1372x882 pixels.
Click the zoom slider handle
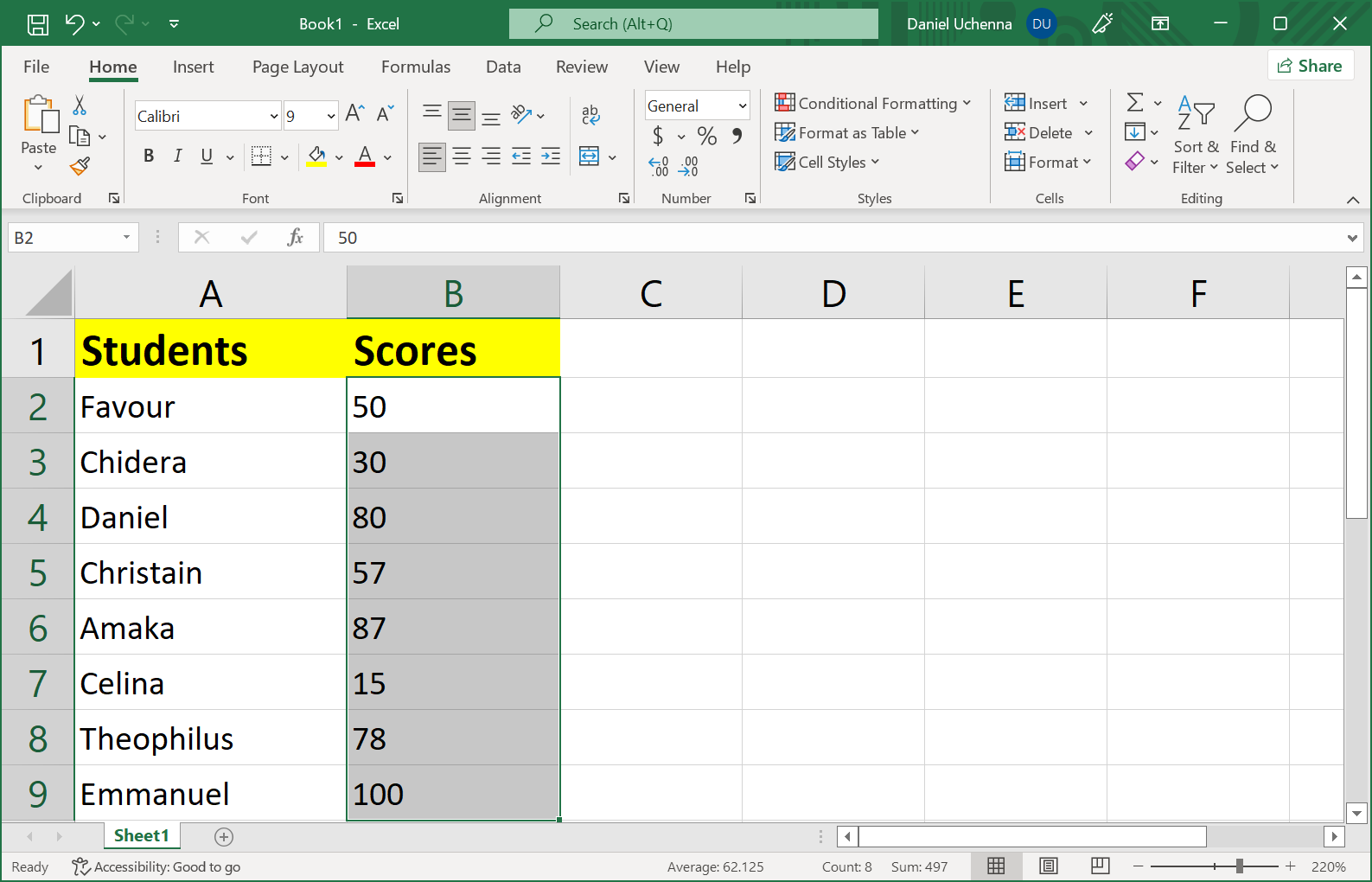(x=1240, y=866)
